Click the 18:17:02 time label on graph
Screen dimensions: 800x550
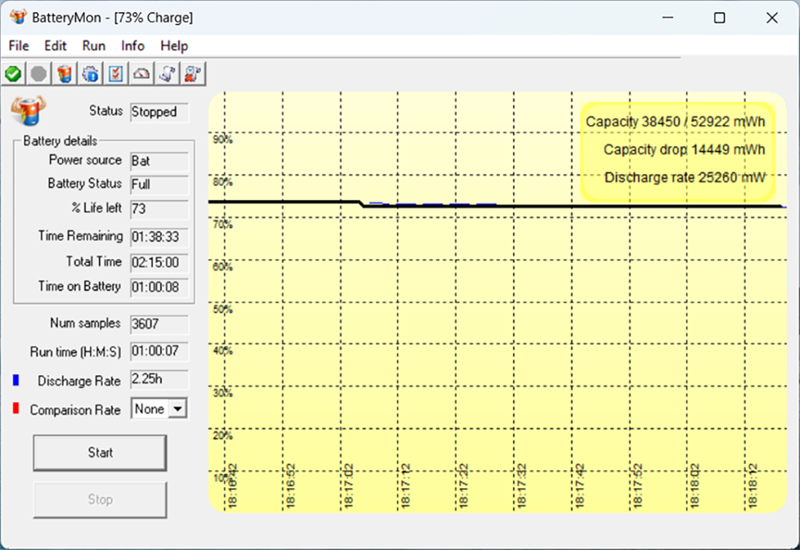(348, 486)
